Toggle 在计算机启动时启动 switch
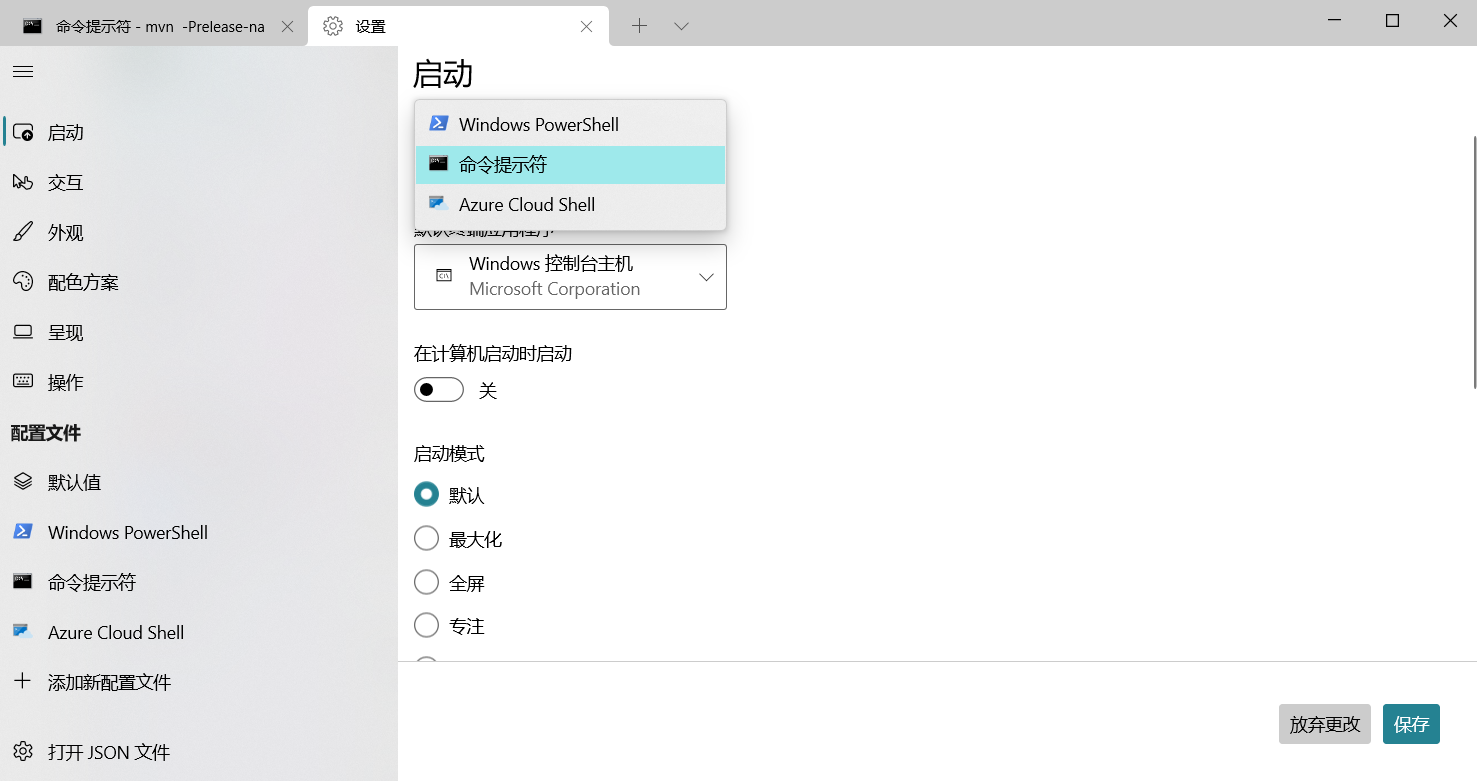Screen dimensions: 1477x781 [439, 390]
